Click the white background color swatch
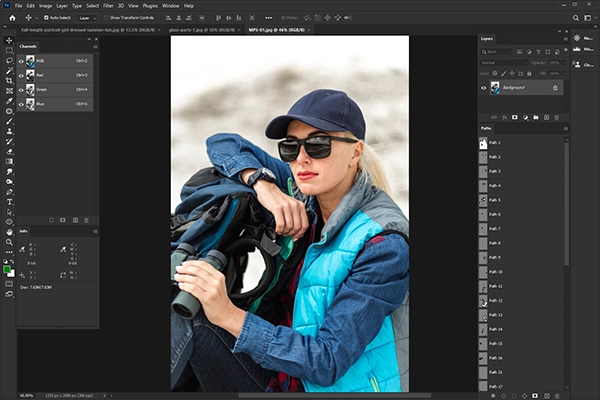 click(x=12, y=274)
